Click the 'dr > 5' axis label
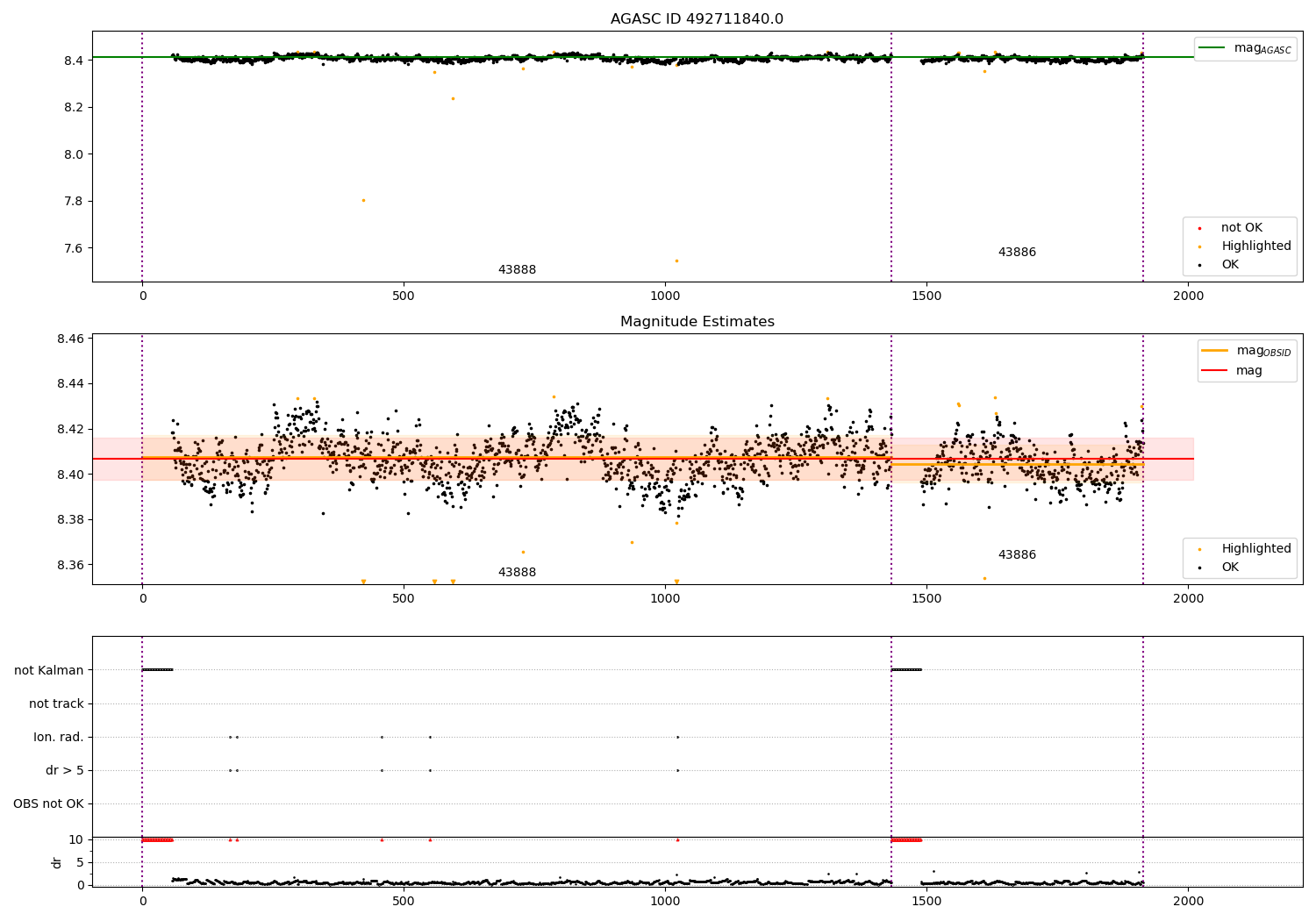 tap(65, 770)
